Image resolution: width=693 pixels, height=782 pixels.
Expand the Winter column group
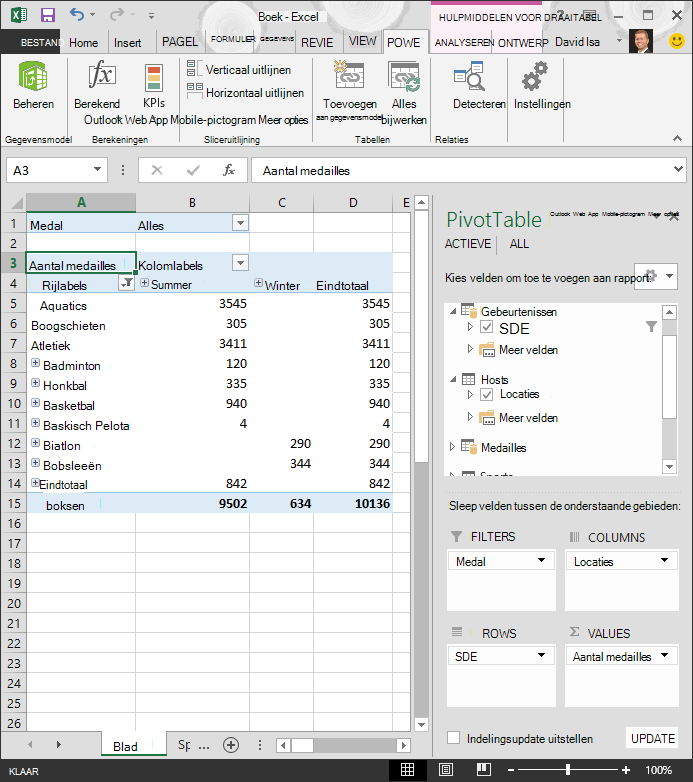(x=258, y=283)
